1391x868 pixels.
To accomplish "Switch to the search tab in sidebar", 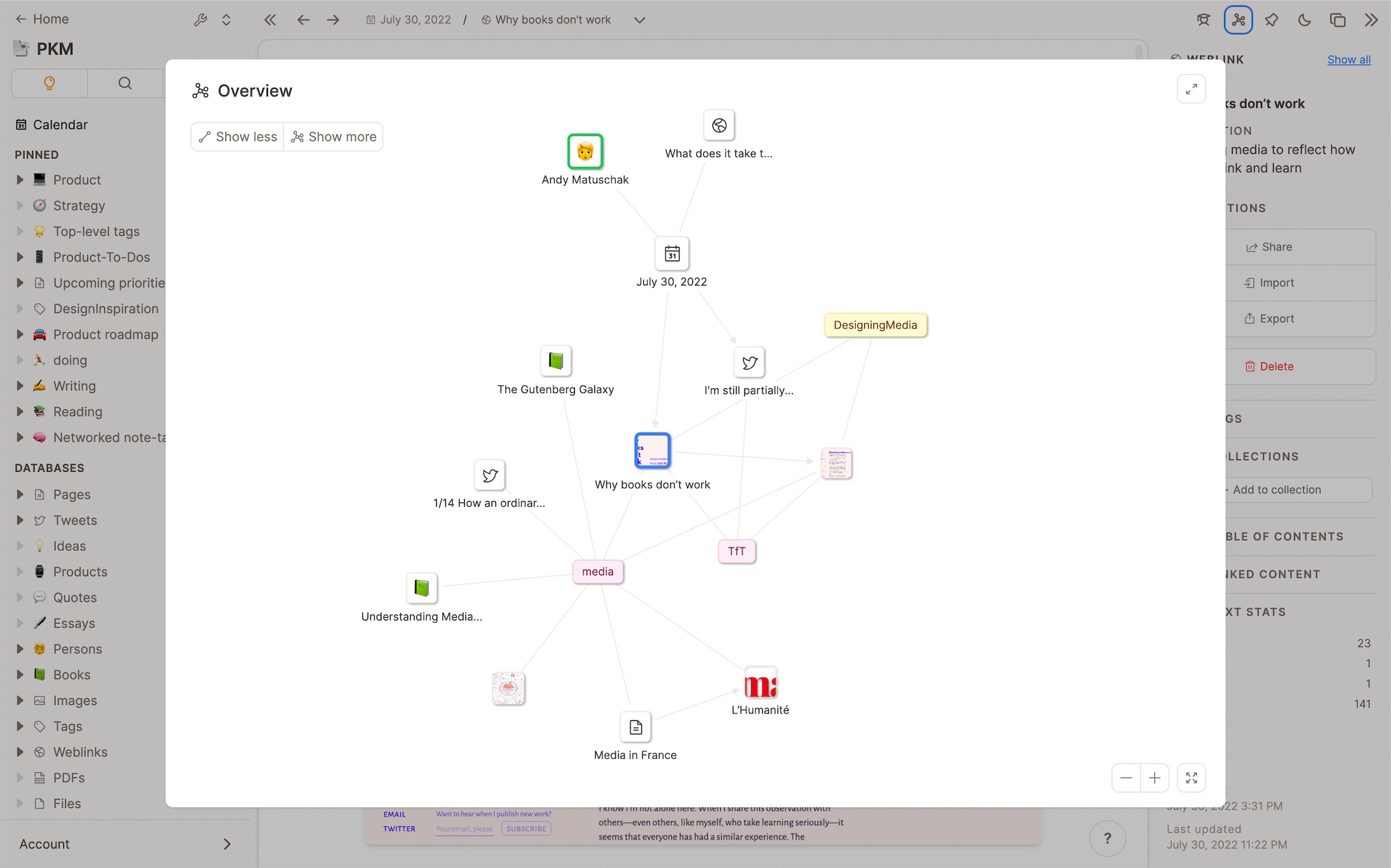I will coord(124,83).
